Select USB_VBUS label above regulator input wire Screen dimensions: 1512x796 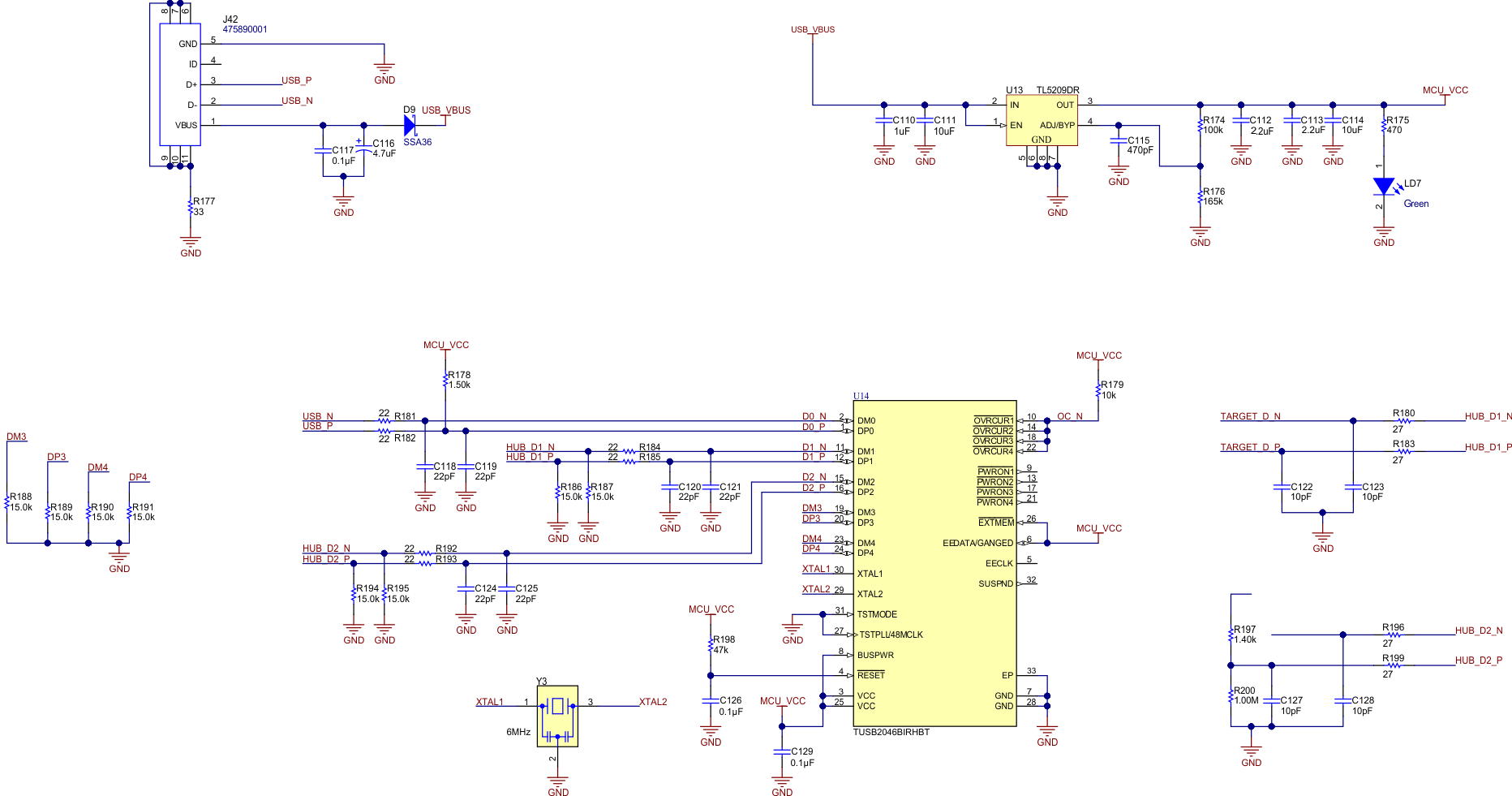[x=813, y=29]
